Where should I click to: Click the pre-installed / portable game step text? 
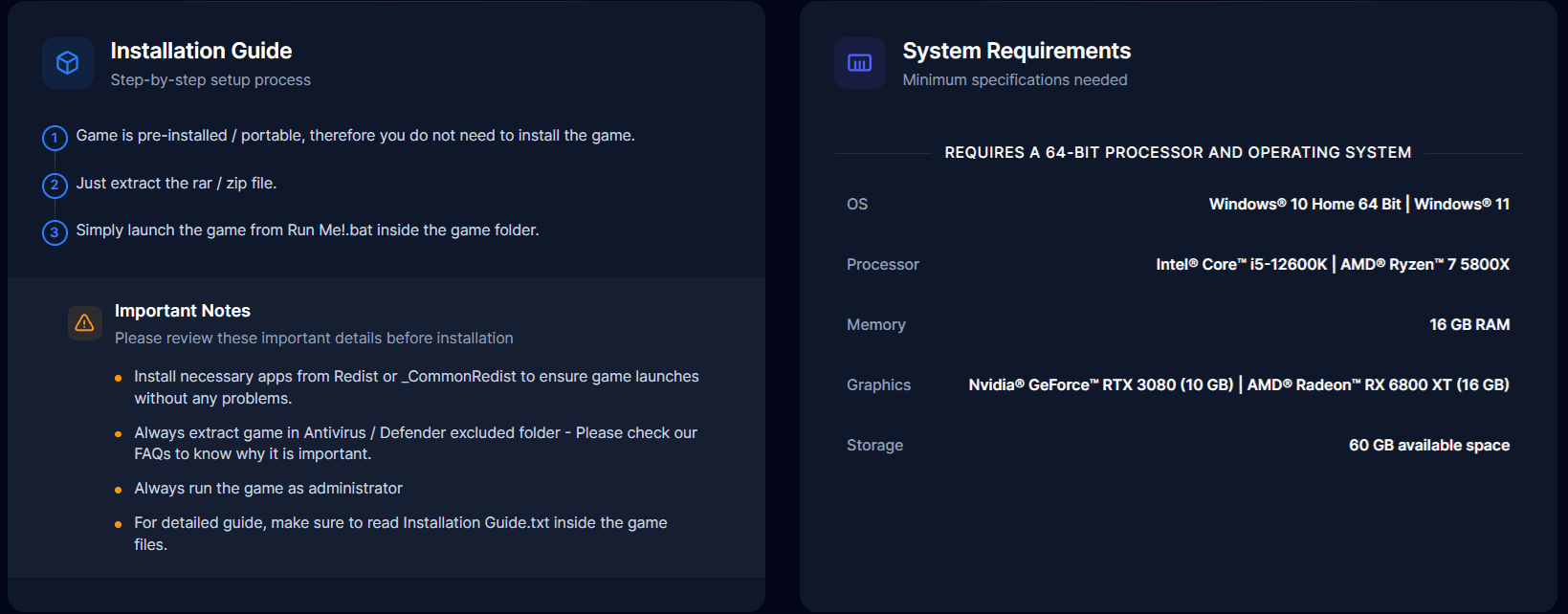(x=356, y=136)
